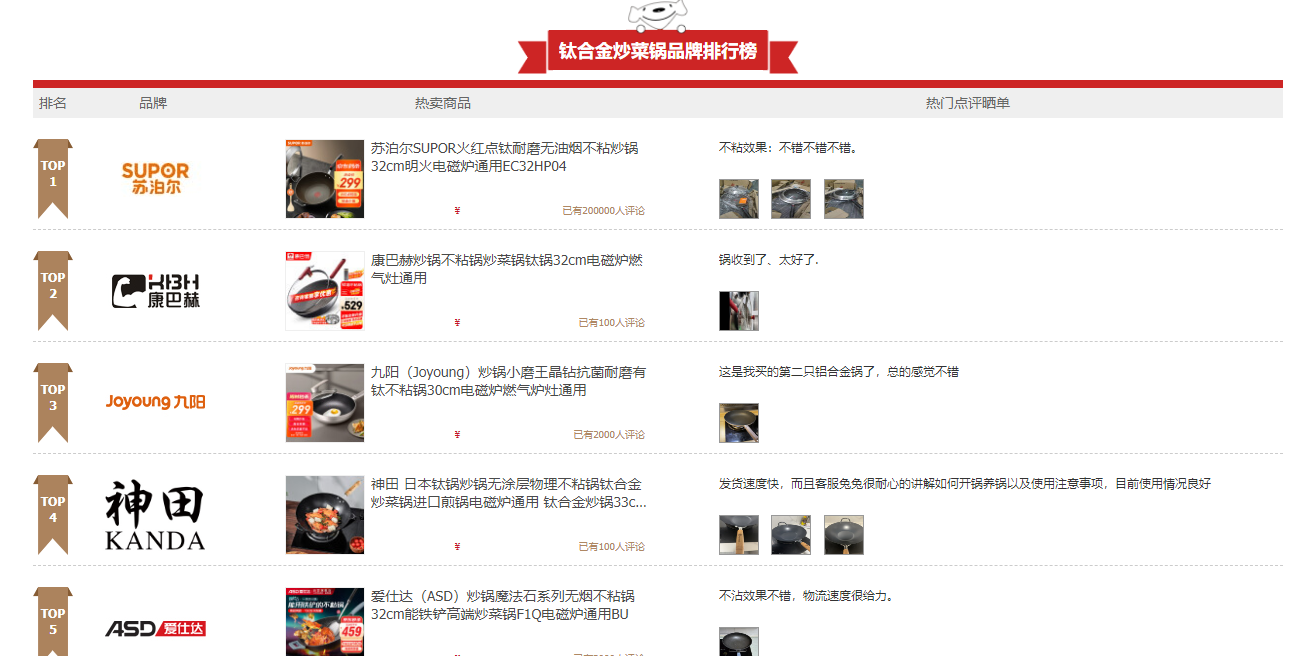1310x659 pixels.
Task: Open middle review photo for the SUPOR wok
Action: click(791, 199)
